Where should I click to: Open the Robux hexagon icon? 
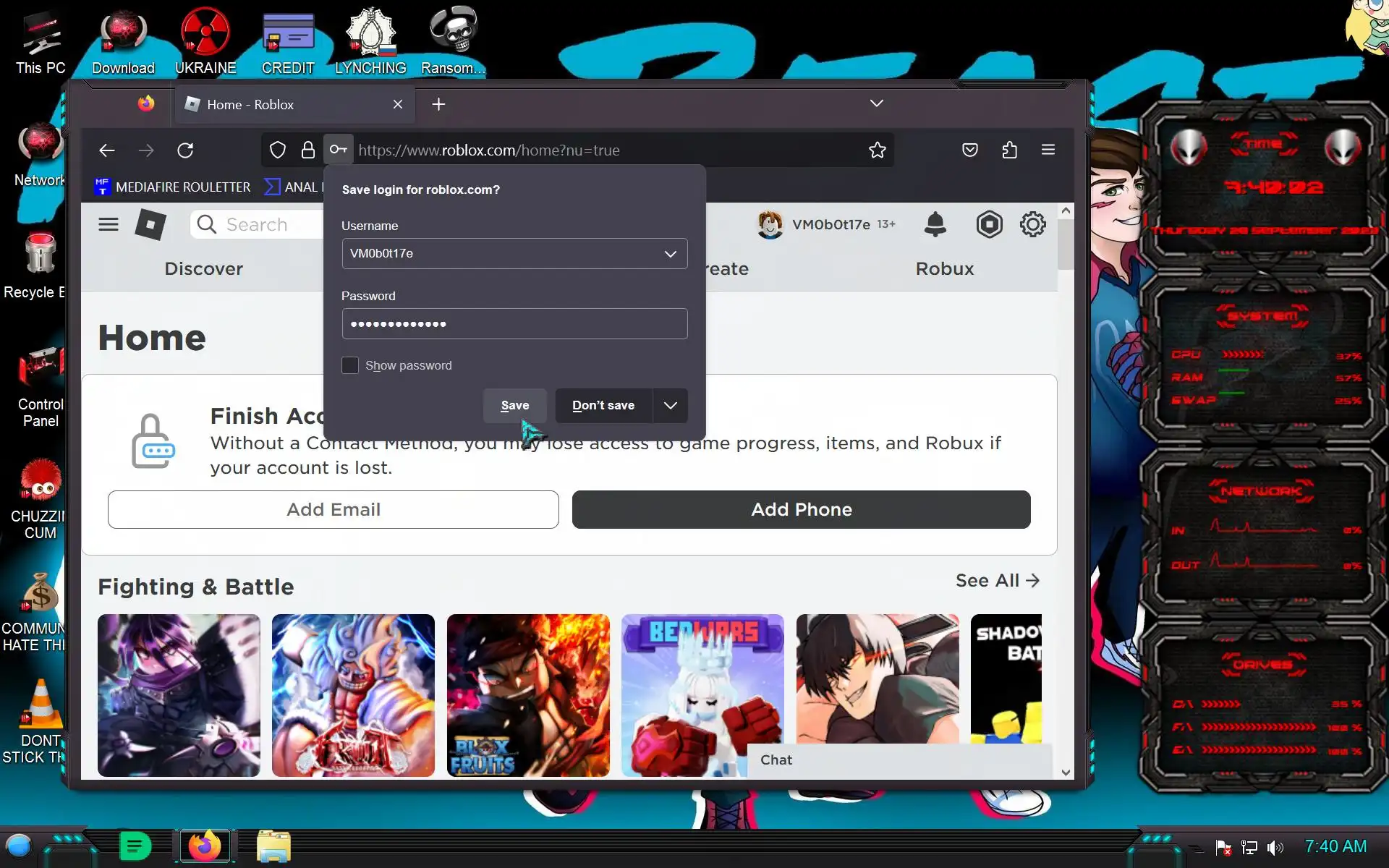click(x=989, y=224)
